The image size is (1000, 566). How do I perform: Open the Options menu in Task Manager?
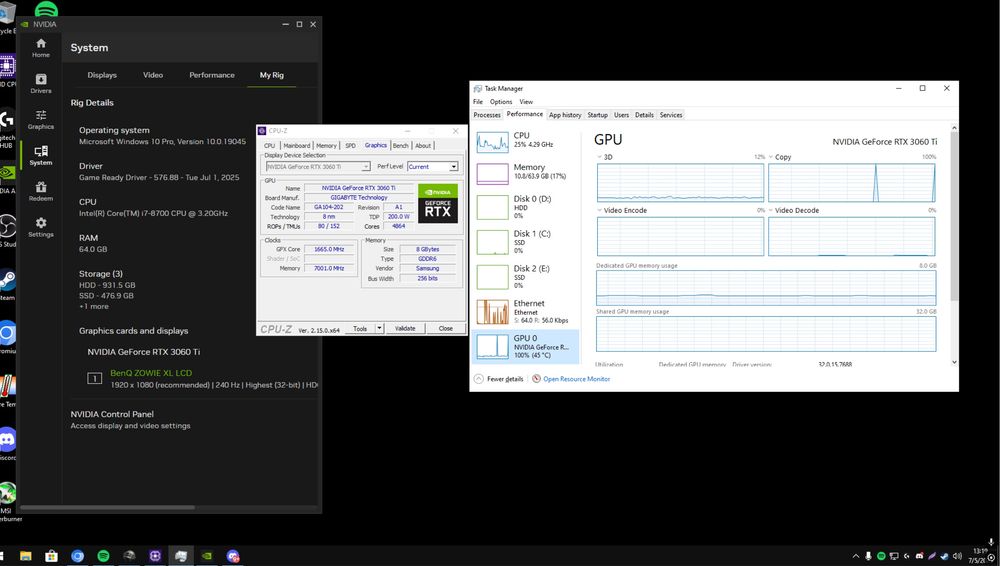click(501, 101)
